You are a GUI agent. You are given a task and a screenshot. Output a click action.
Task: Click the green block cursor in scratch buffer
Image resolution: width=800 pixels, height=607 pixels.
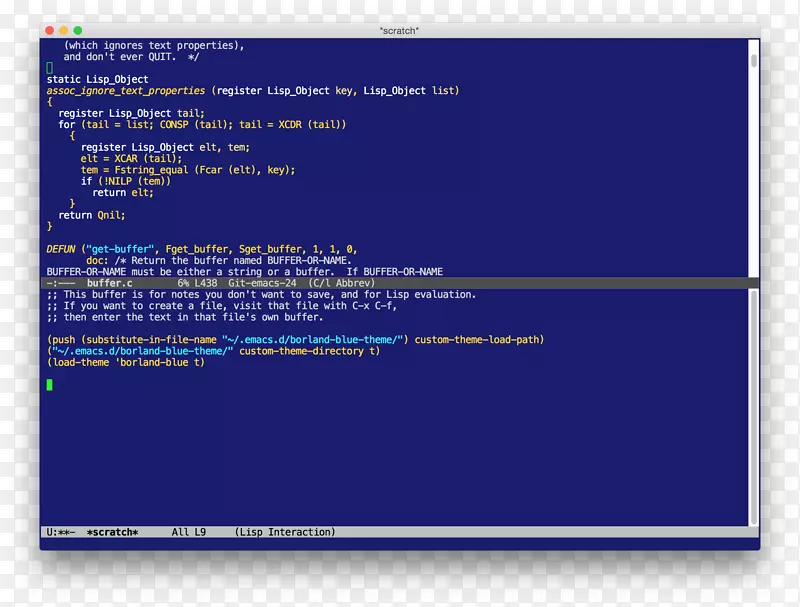tap(49, 384)
